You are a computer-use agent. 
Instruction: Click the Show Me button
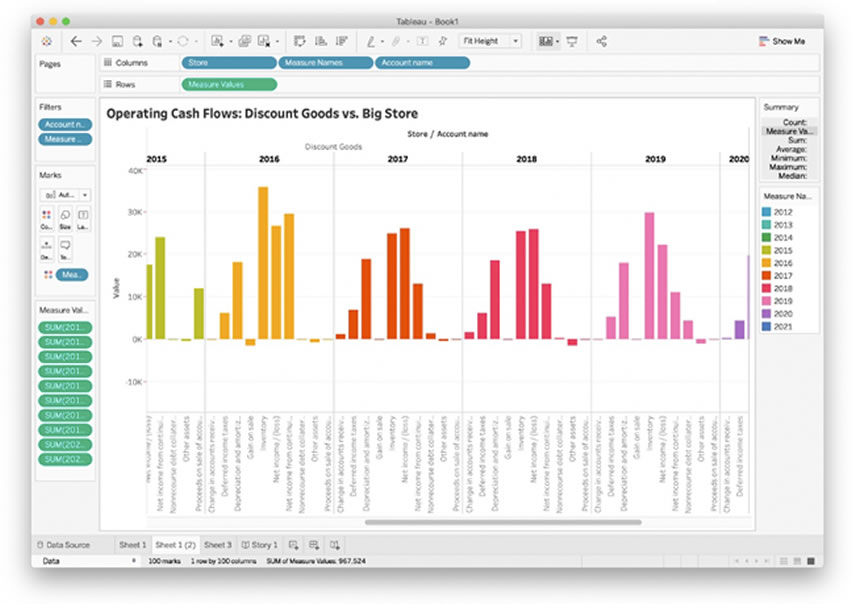tap(781, 41)
